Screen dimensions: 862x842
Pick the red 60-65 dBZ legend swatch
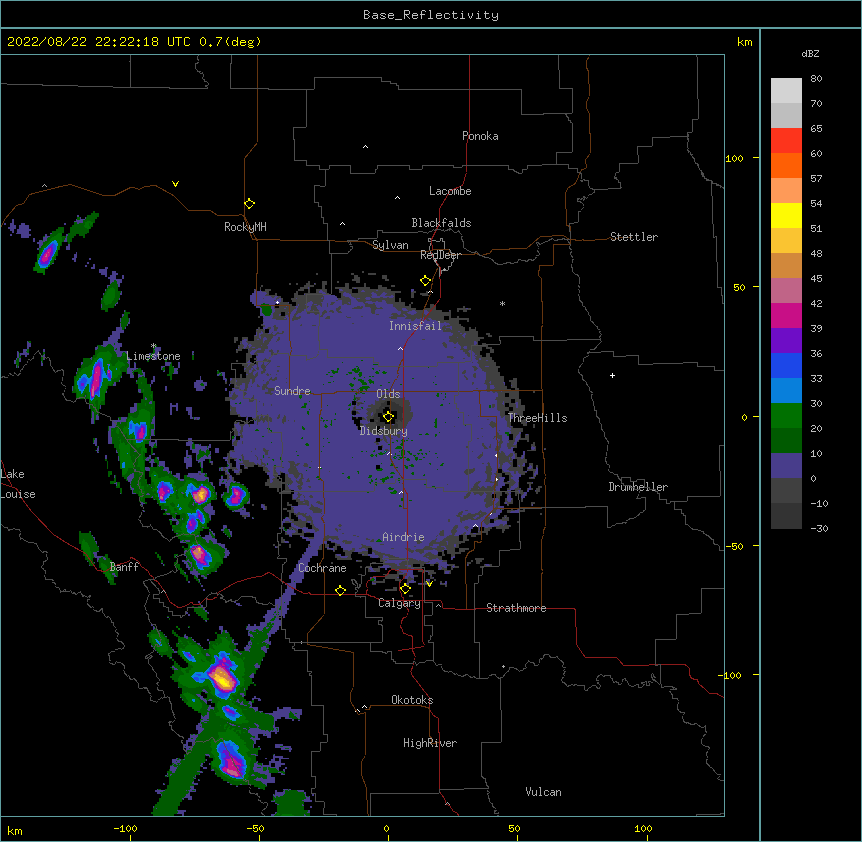click(x=786, y=141)
